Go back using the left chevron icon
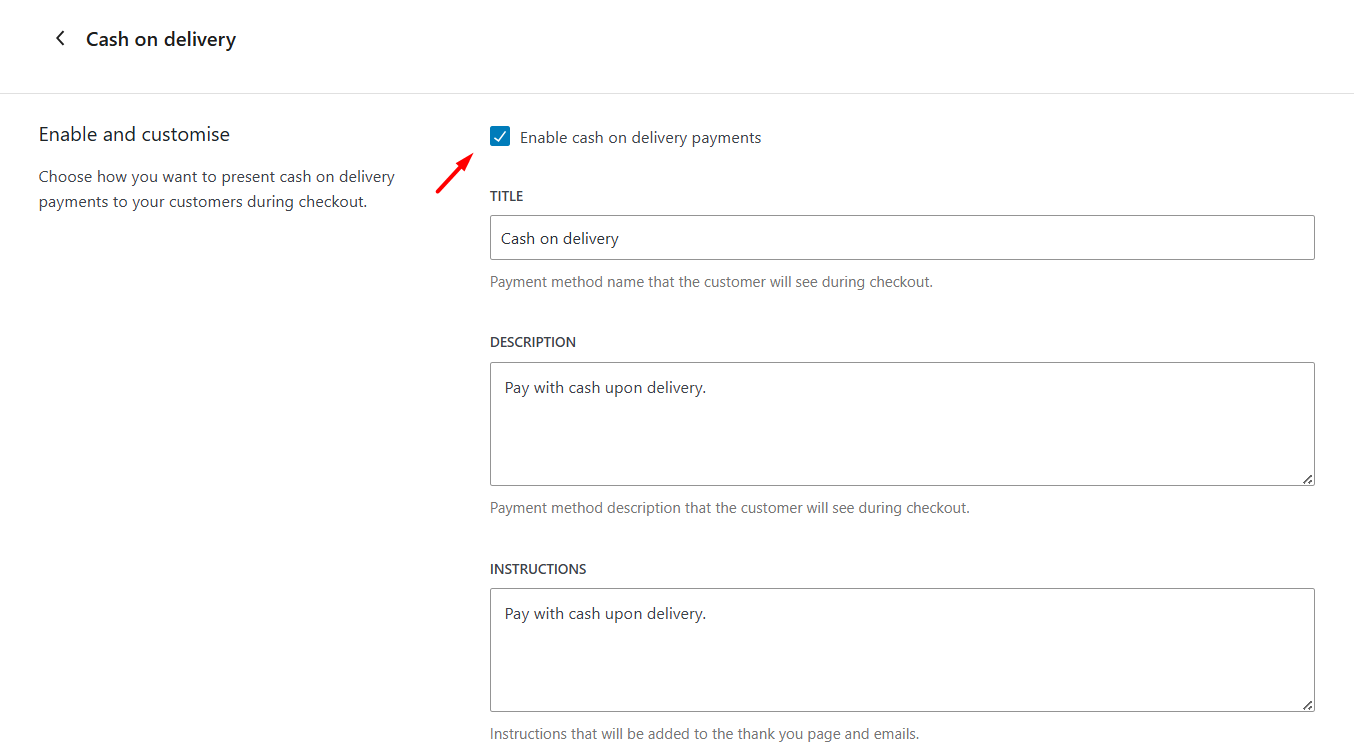This screenshot has width=1354, height=756. pyautogui.click(x=60, y=39)
